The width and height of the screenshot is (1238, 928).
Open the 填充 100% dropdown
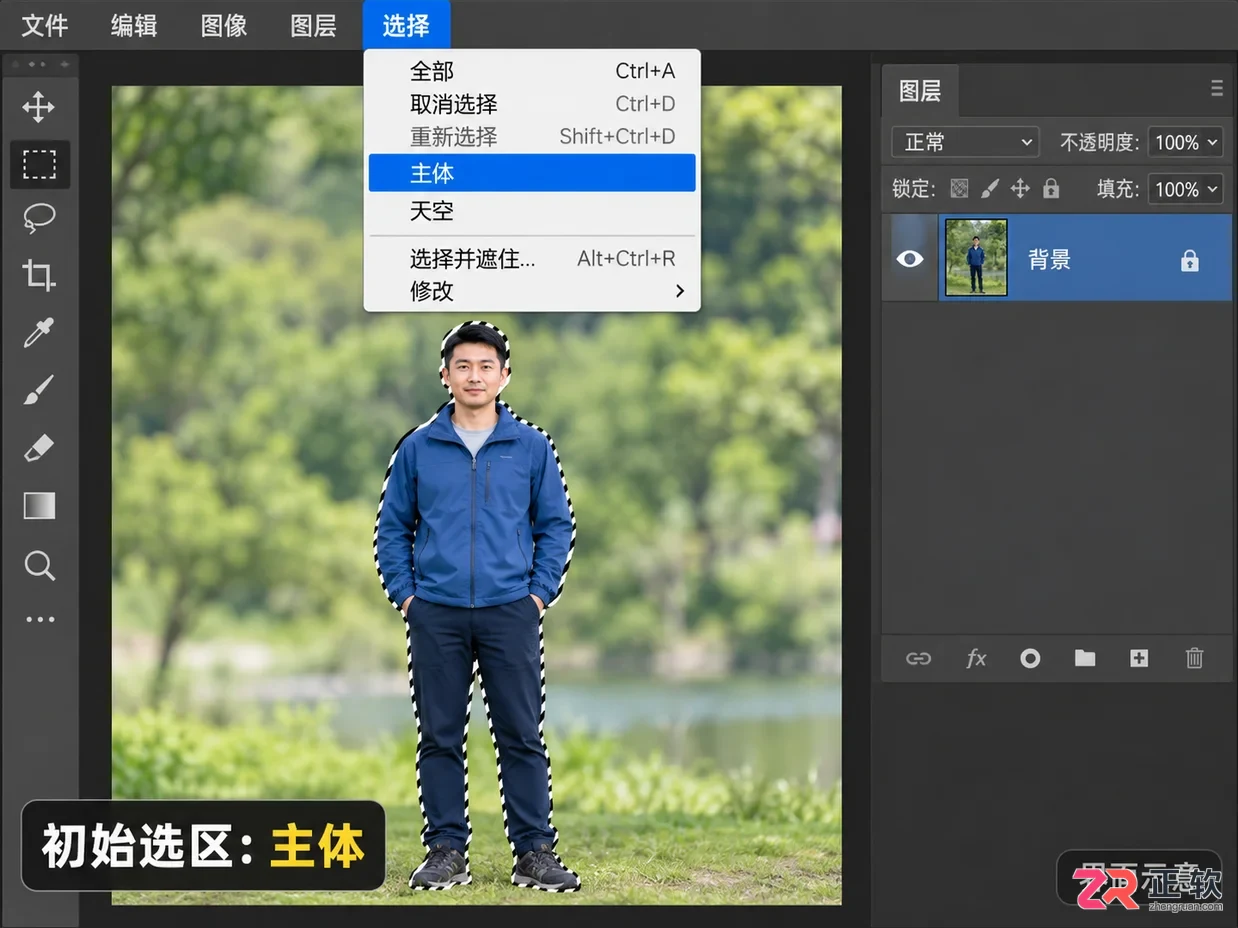[x=1185, y=189]
